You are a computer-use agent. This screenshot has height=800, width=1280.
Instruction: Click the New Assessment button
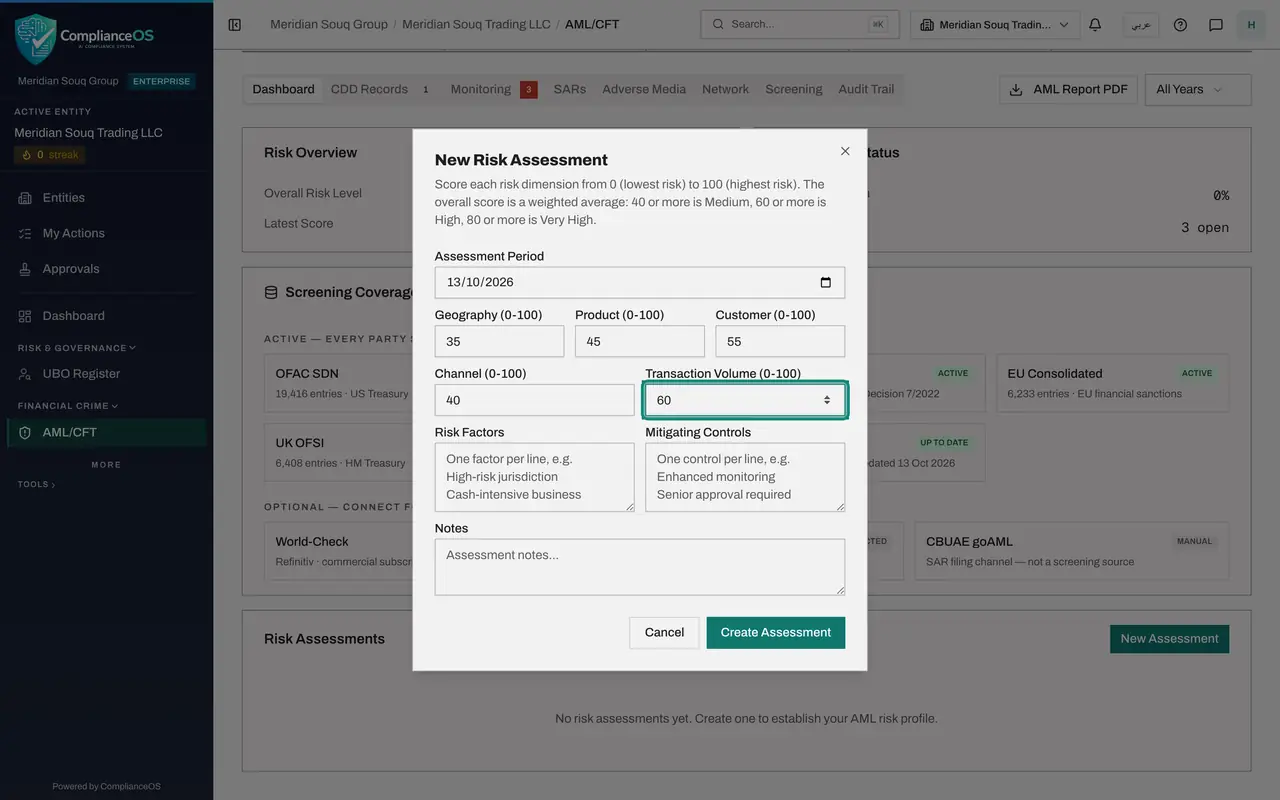(x=1169, y=639)
